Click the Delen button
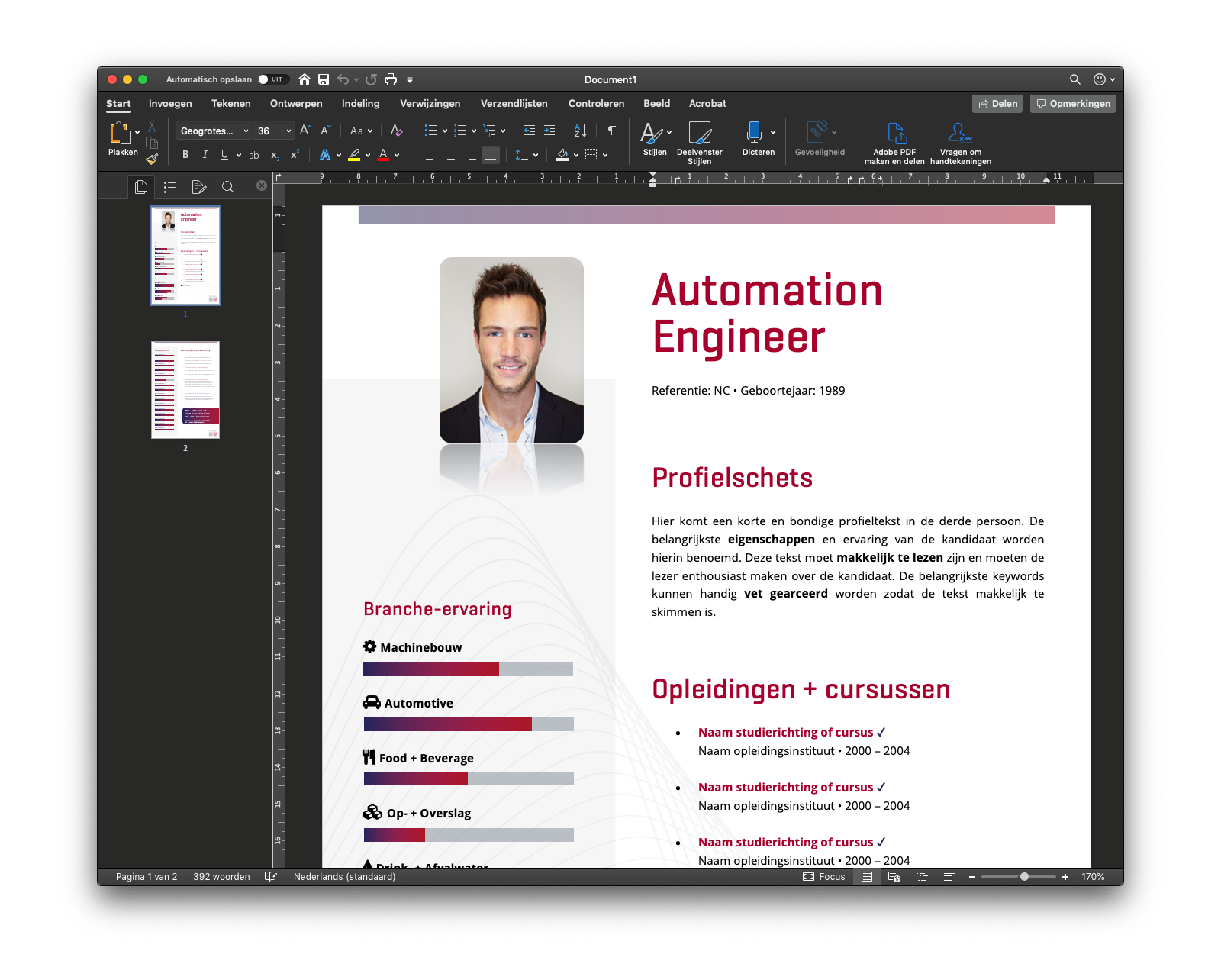 coord(997,104)
